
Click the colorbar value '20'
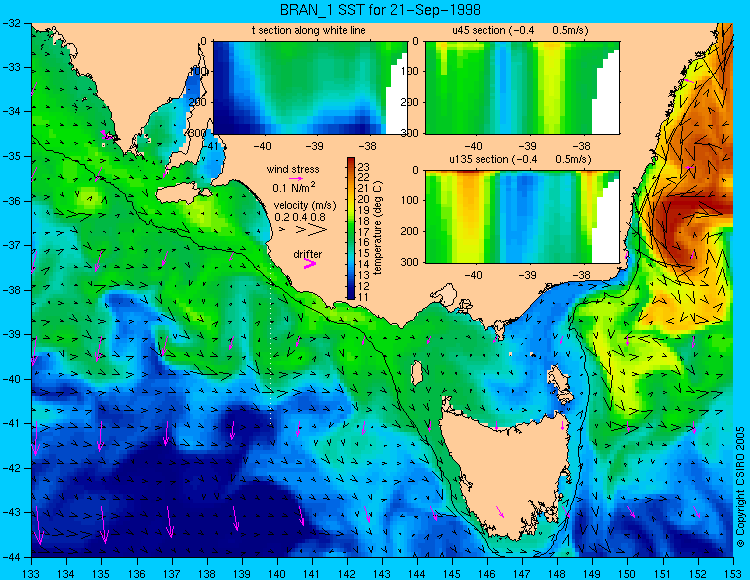pos(364,199)
